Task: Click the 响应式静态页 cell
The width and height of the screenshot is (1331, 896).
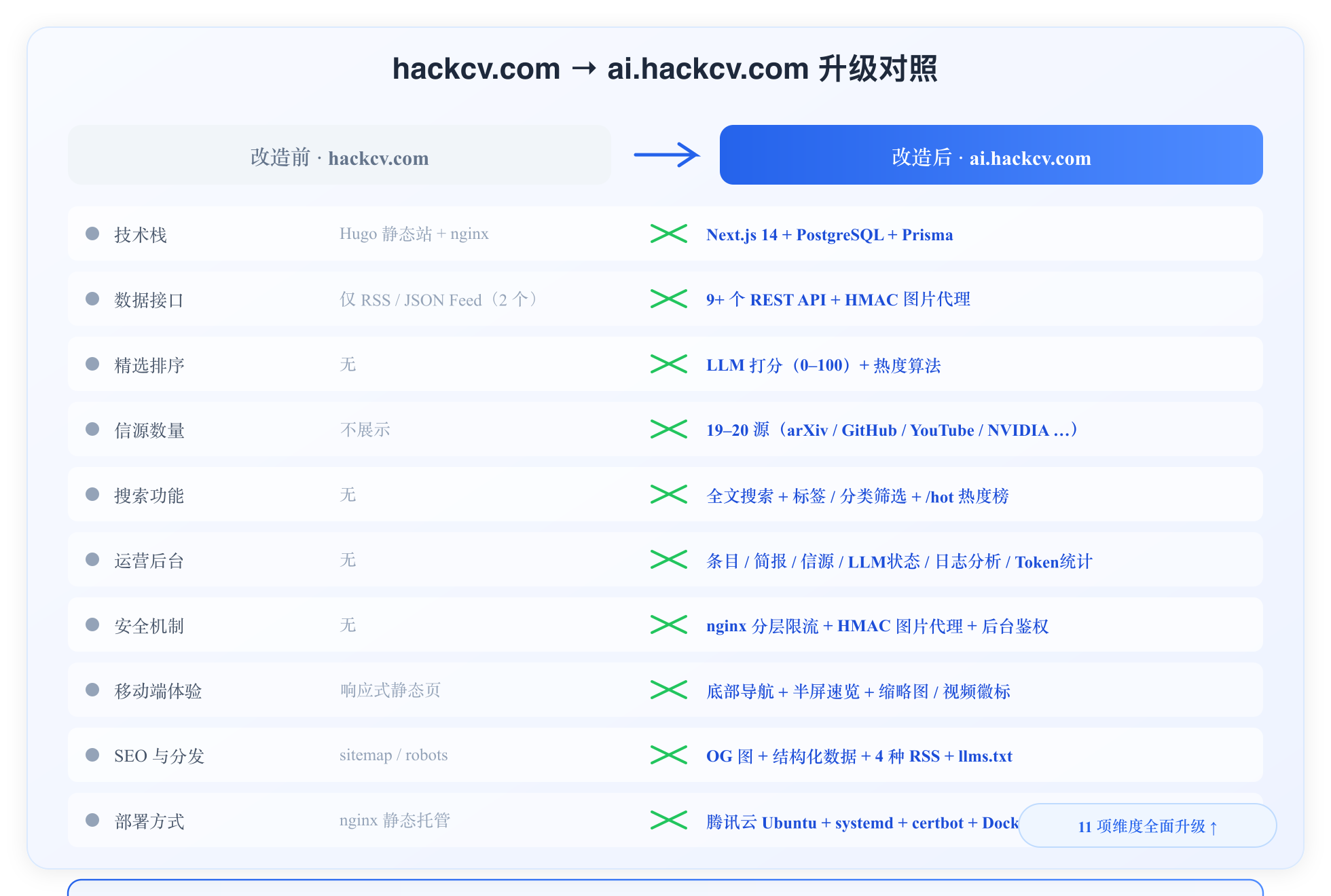Action: click(x=390, y=690)
